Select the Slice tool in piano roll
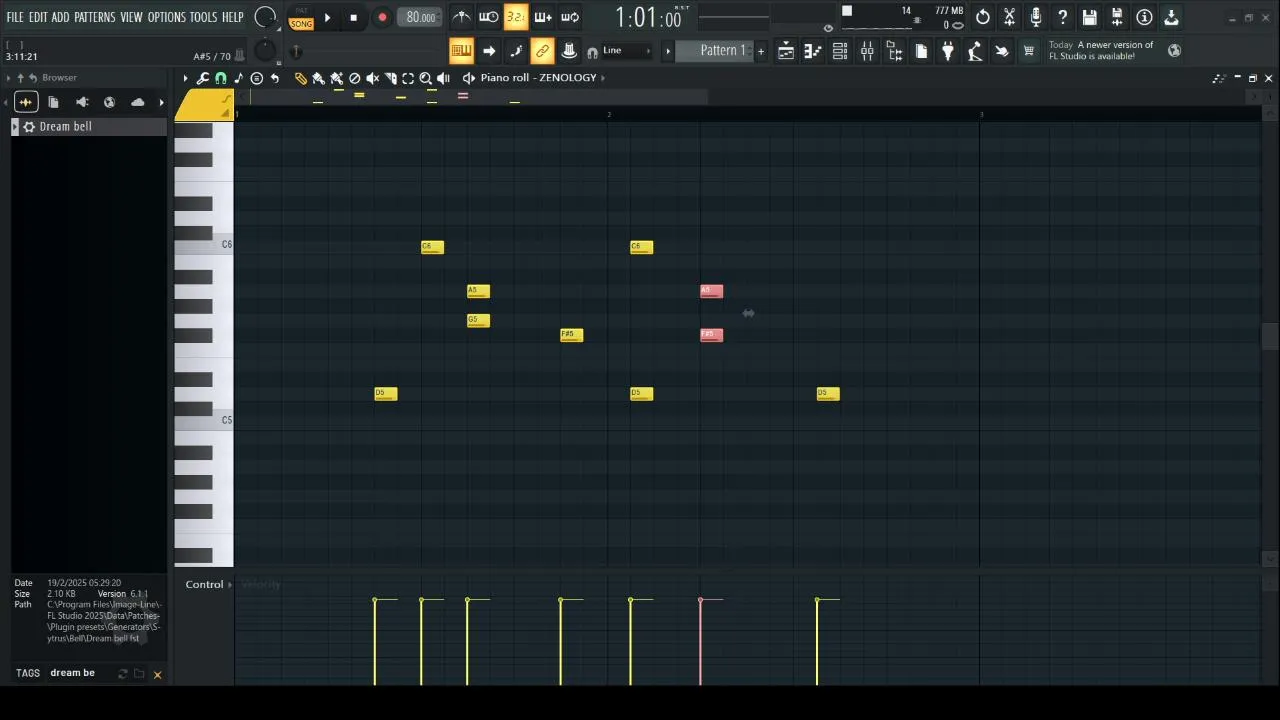This screenshot has width=1280, height=720. 390,78
